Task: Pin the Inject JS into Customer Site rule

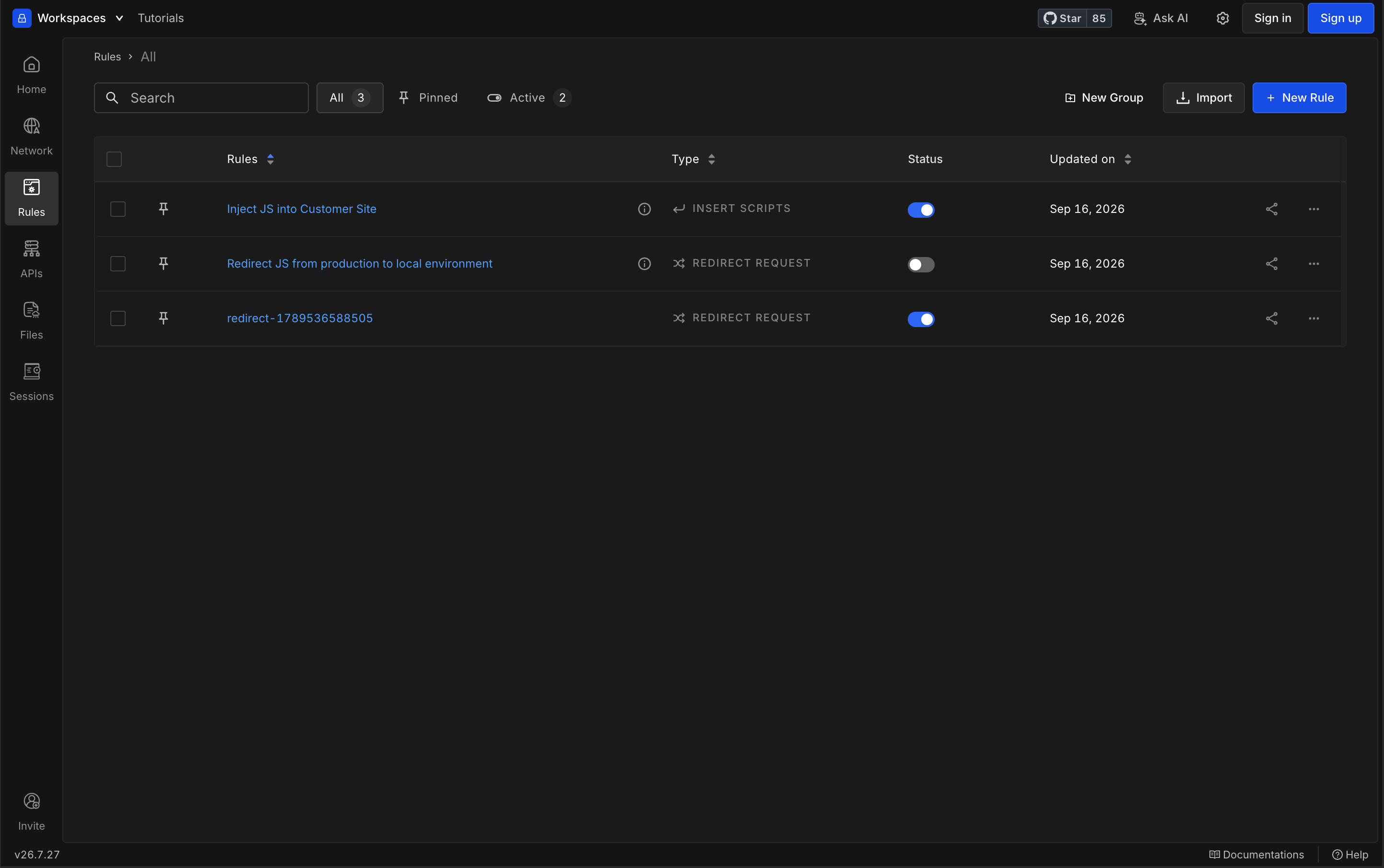Action: coord(164,209)
